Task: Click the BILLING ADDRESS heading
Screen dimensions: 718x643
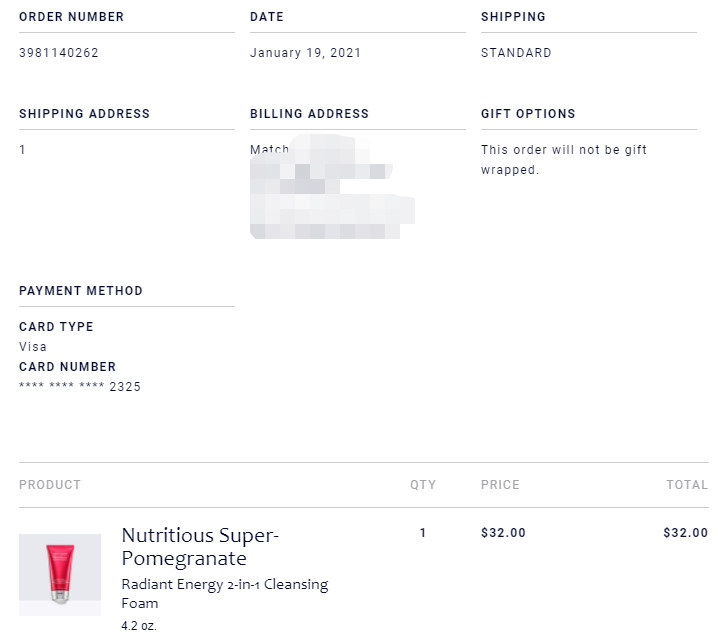Action: (310, 114)
